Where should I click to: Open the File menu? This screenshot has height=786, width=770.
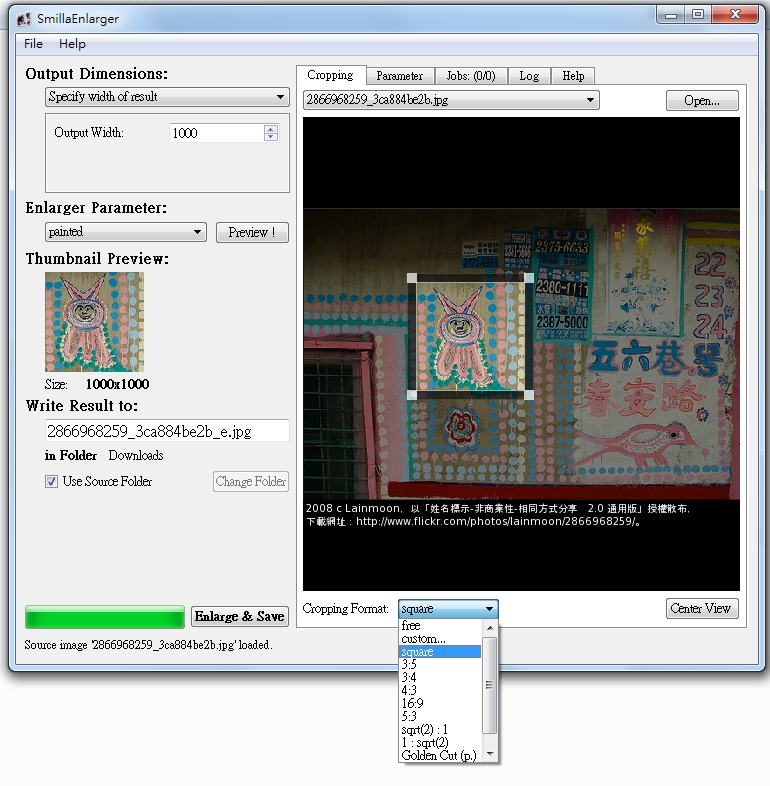click(x=33, y=44)
